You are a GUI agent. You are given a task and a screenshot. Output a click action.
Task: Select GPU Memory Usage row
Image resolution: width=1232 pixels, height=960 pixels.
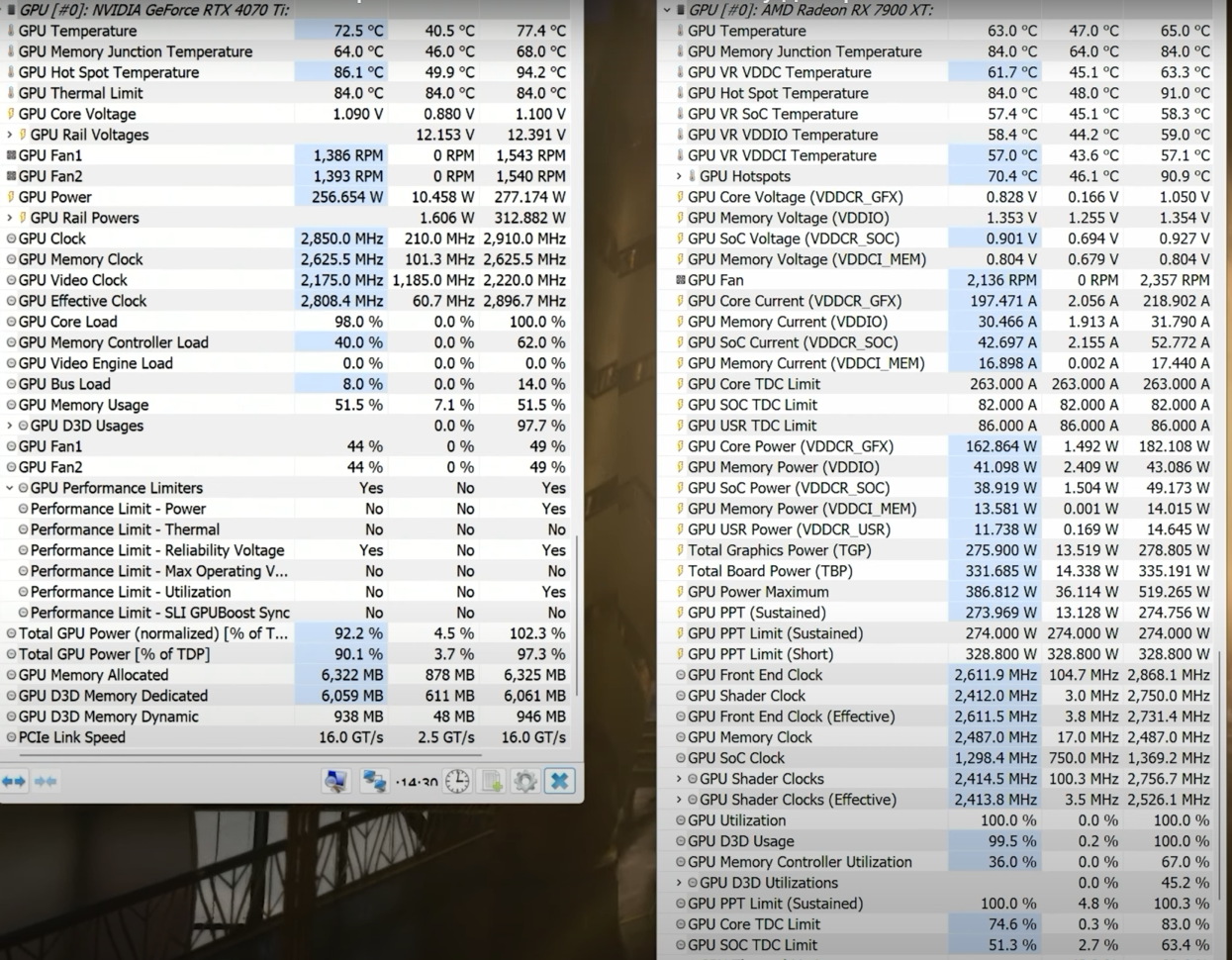pos(287,405)
